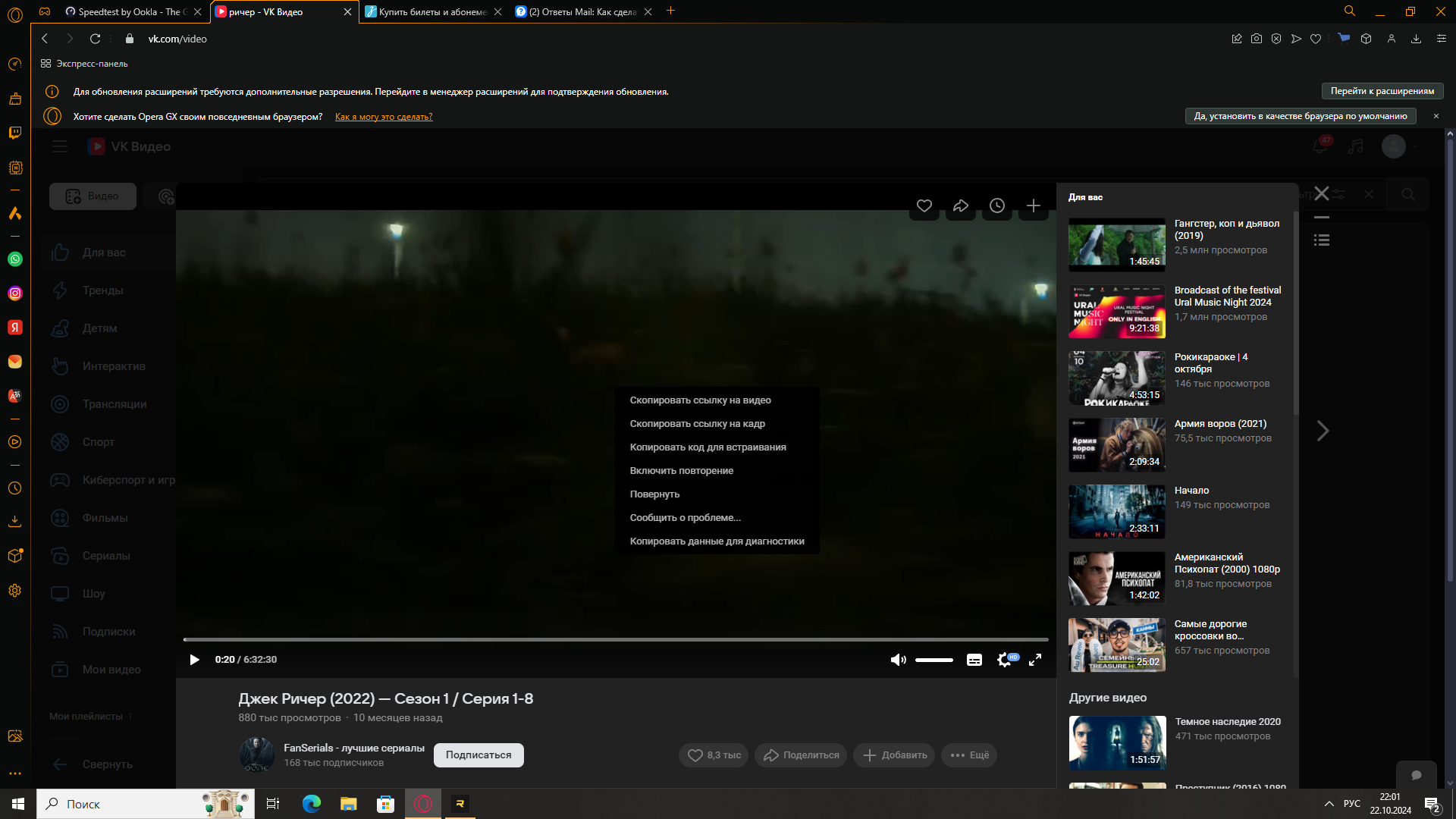
Task: Like the video with heart icon above player
Action: click(x=924, y=206)
